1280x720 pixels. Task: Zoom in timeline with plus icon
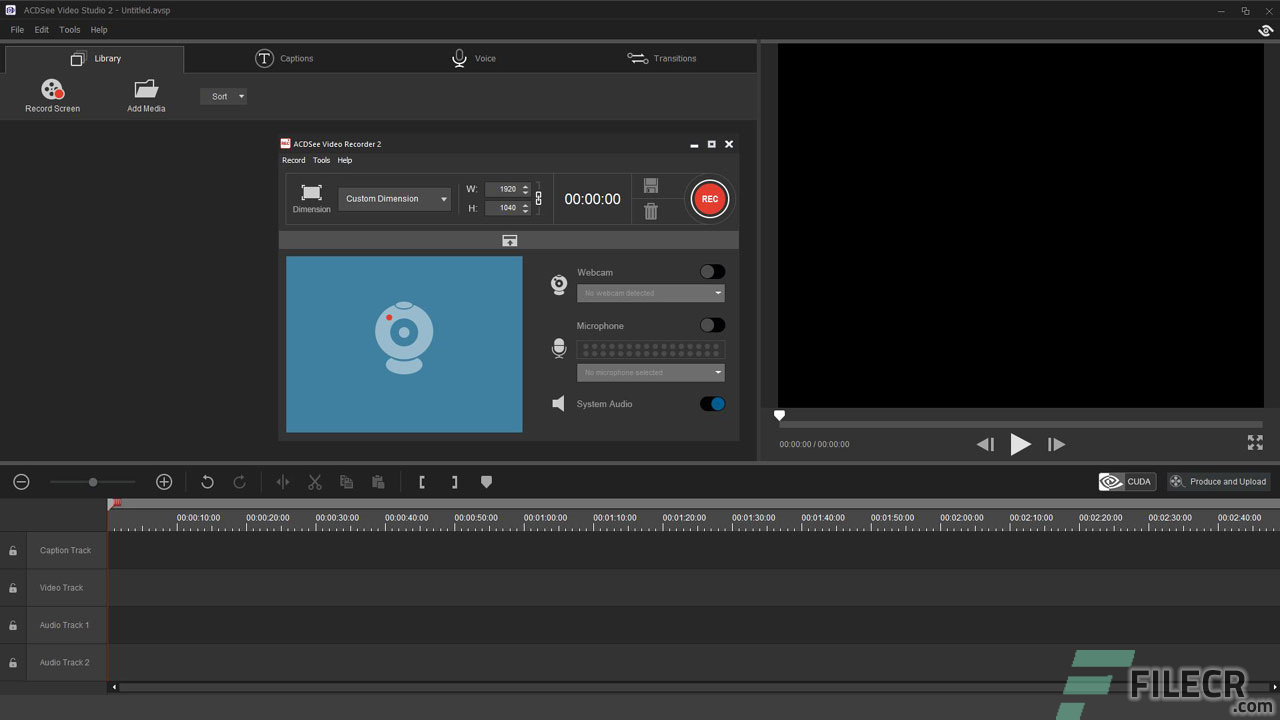coord(164,482)
